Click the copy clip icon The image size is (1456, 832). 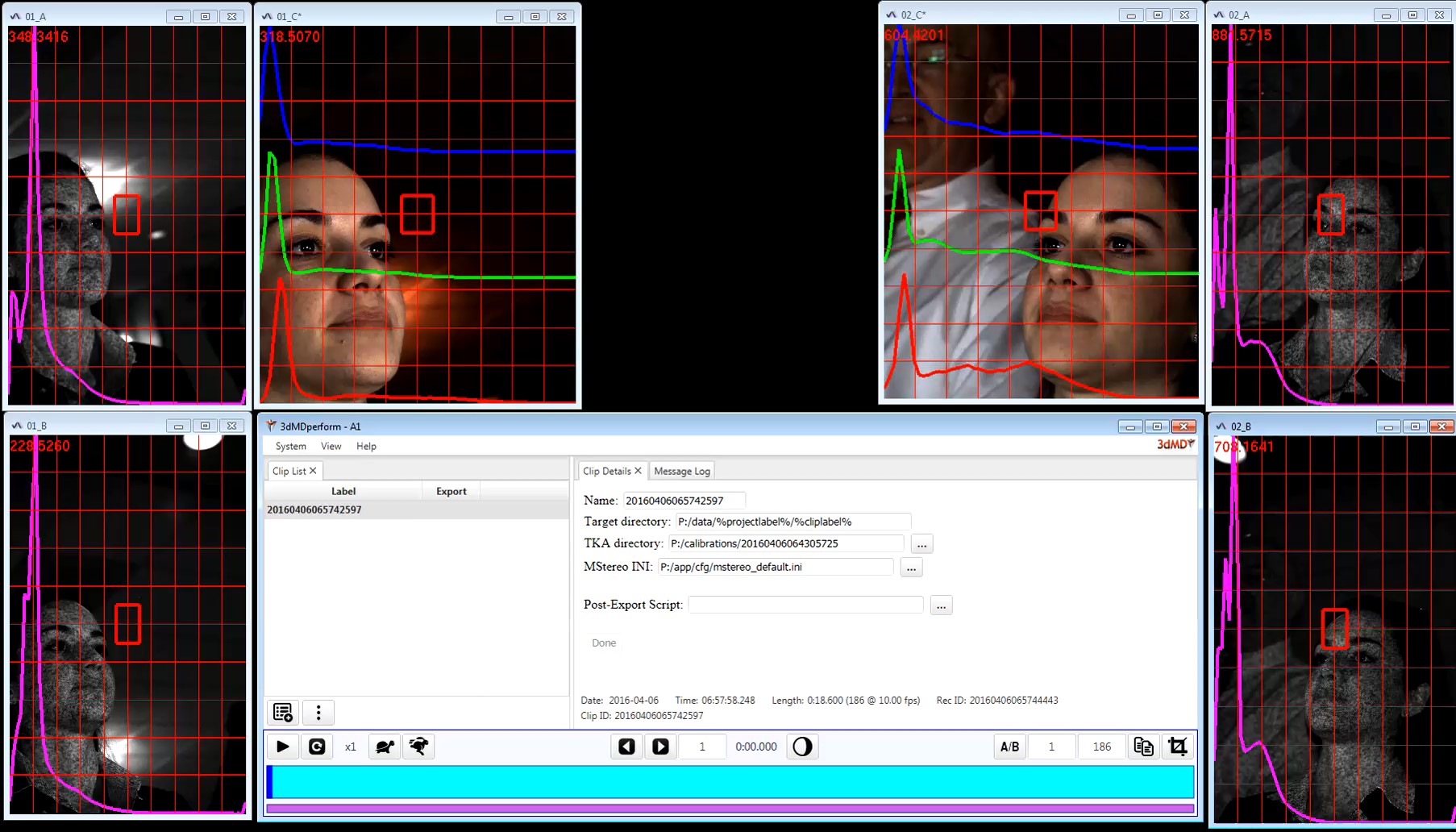[1143, 747]
